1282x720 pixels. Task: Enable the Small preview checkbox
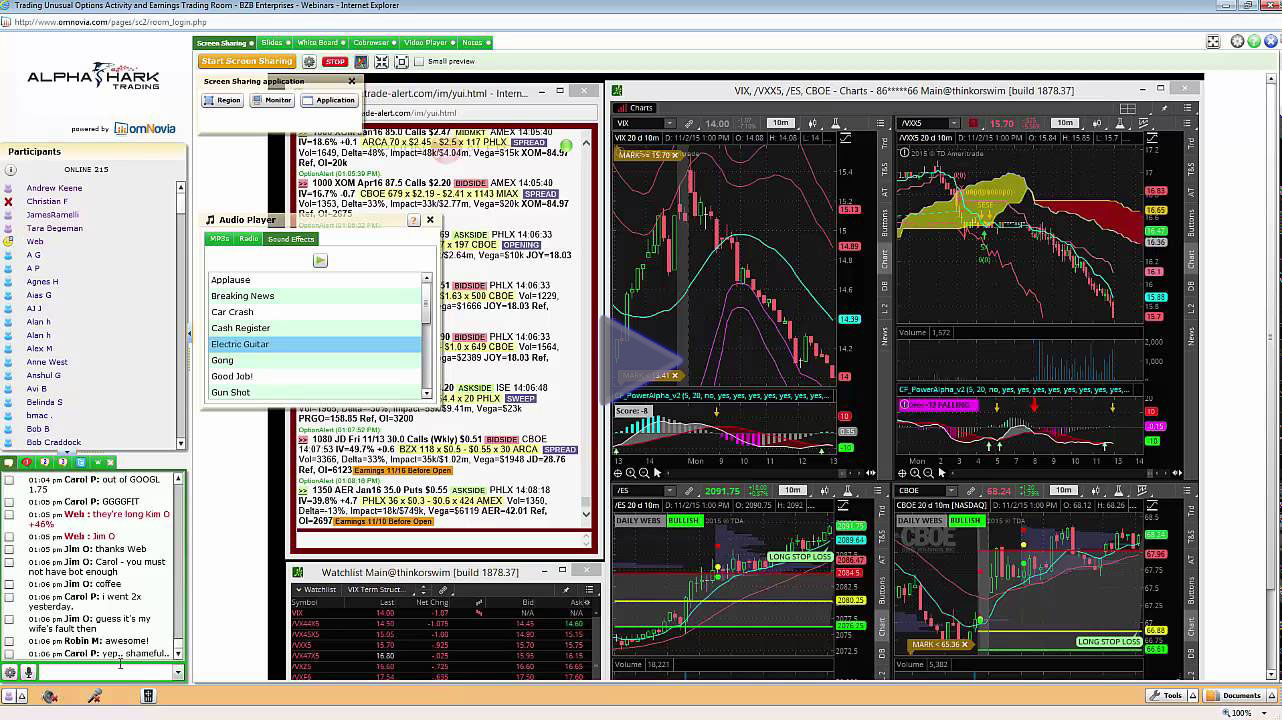(x=419, y=62)
